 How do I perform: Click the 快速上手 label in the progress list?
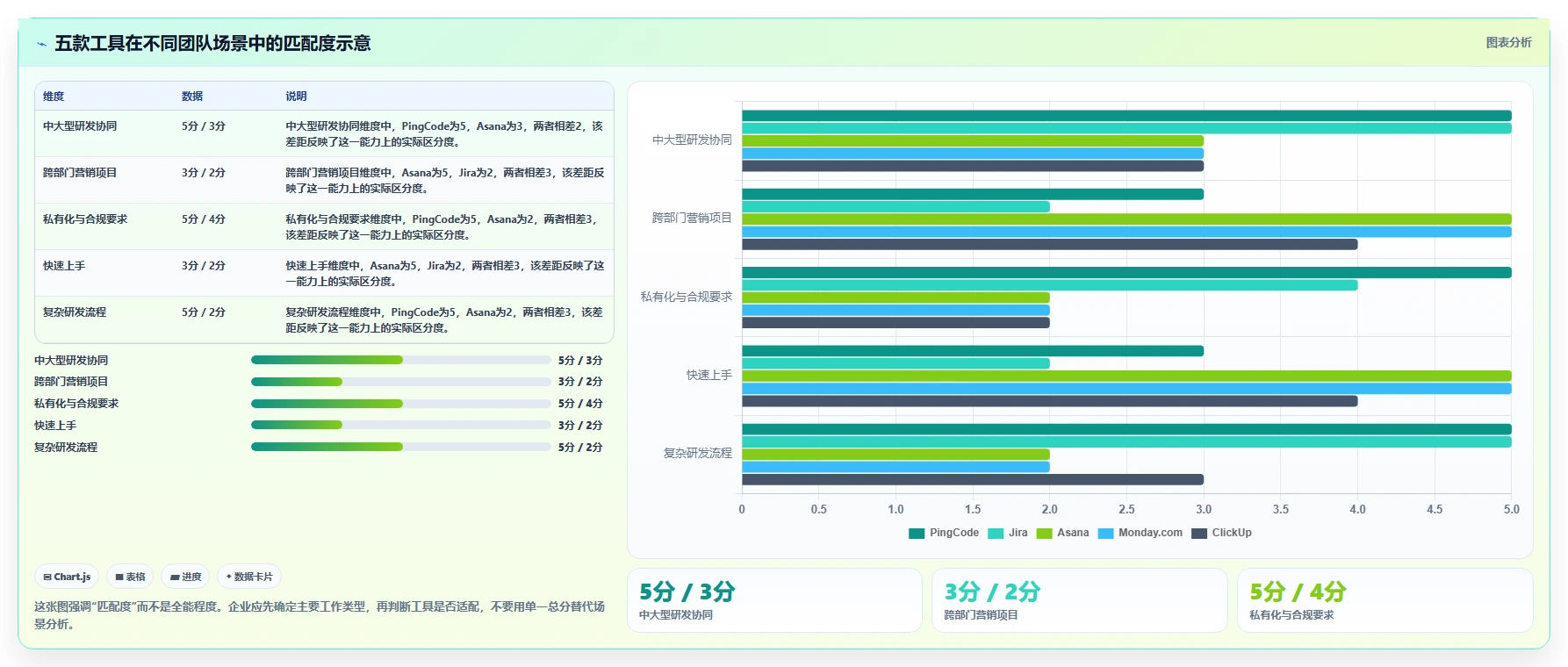pyautogui.click(x=55, y=426)
